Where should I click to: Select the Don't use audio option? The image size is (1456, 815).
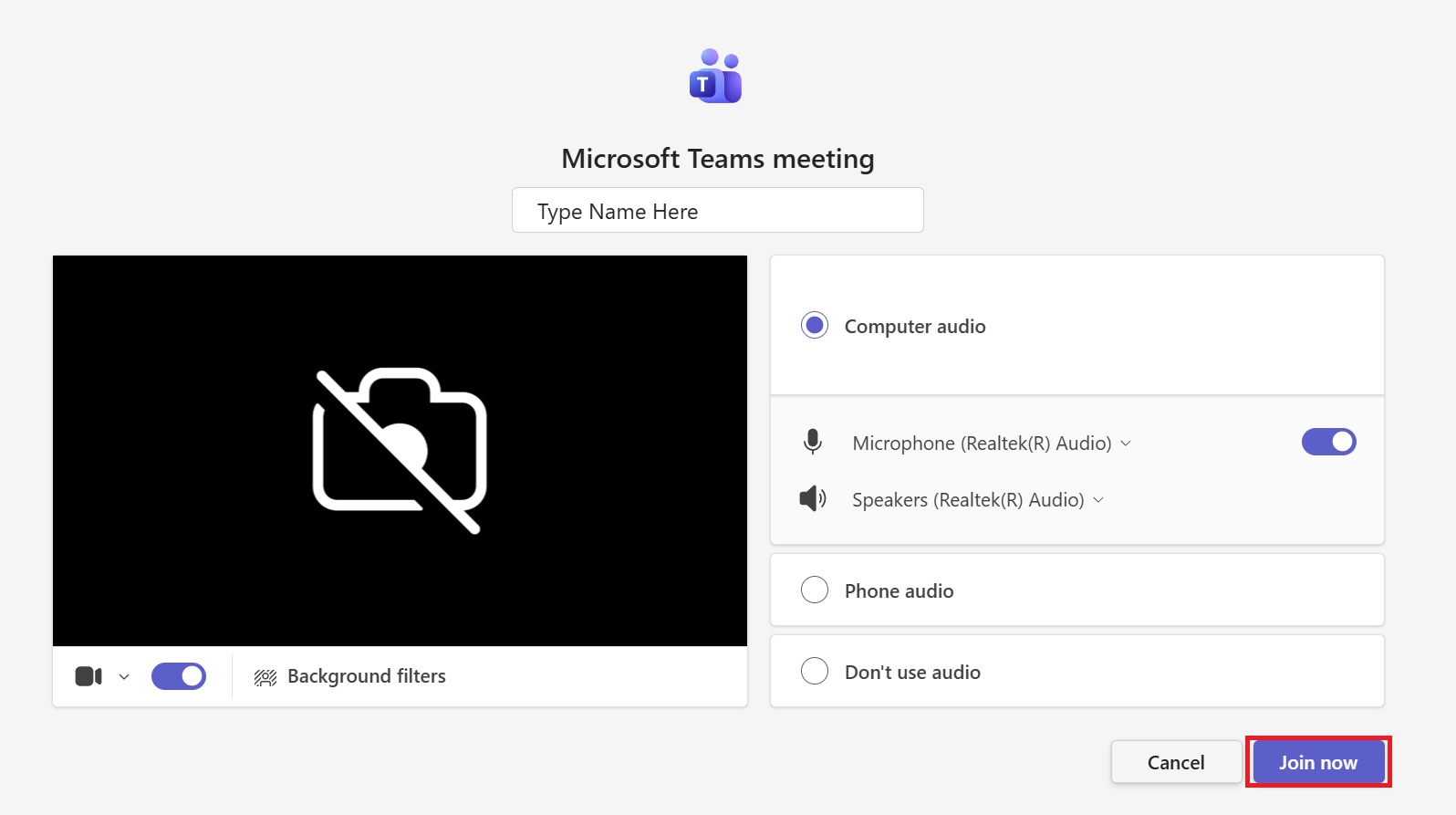(815, 672)
